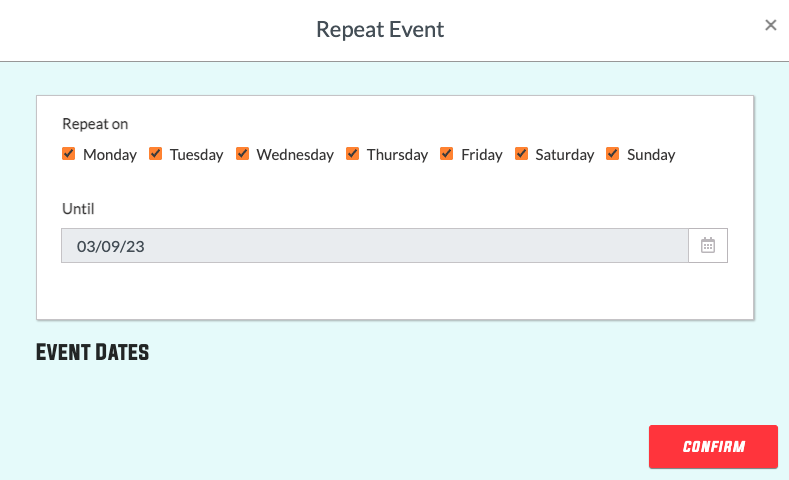The image size is (789, 480).
Task: Click the Repeat Event dialog title
Action: (380, 29)
